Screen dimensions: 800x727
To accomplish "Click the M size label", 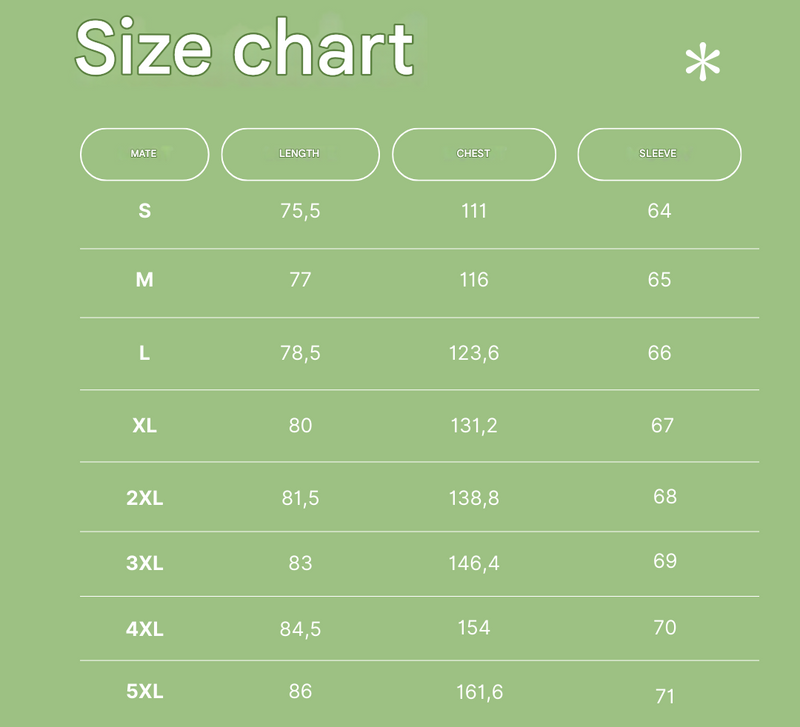I will pos(145,280).
